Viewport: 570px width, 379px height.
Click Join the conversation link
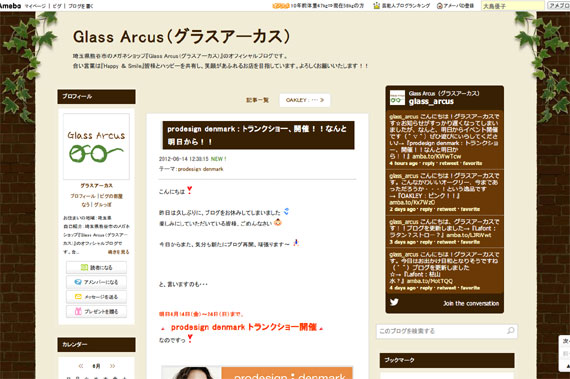(x=471, y=303)
